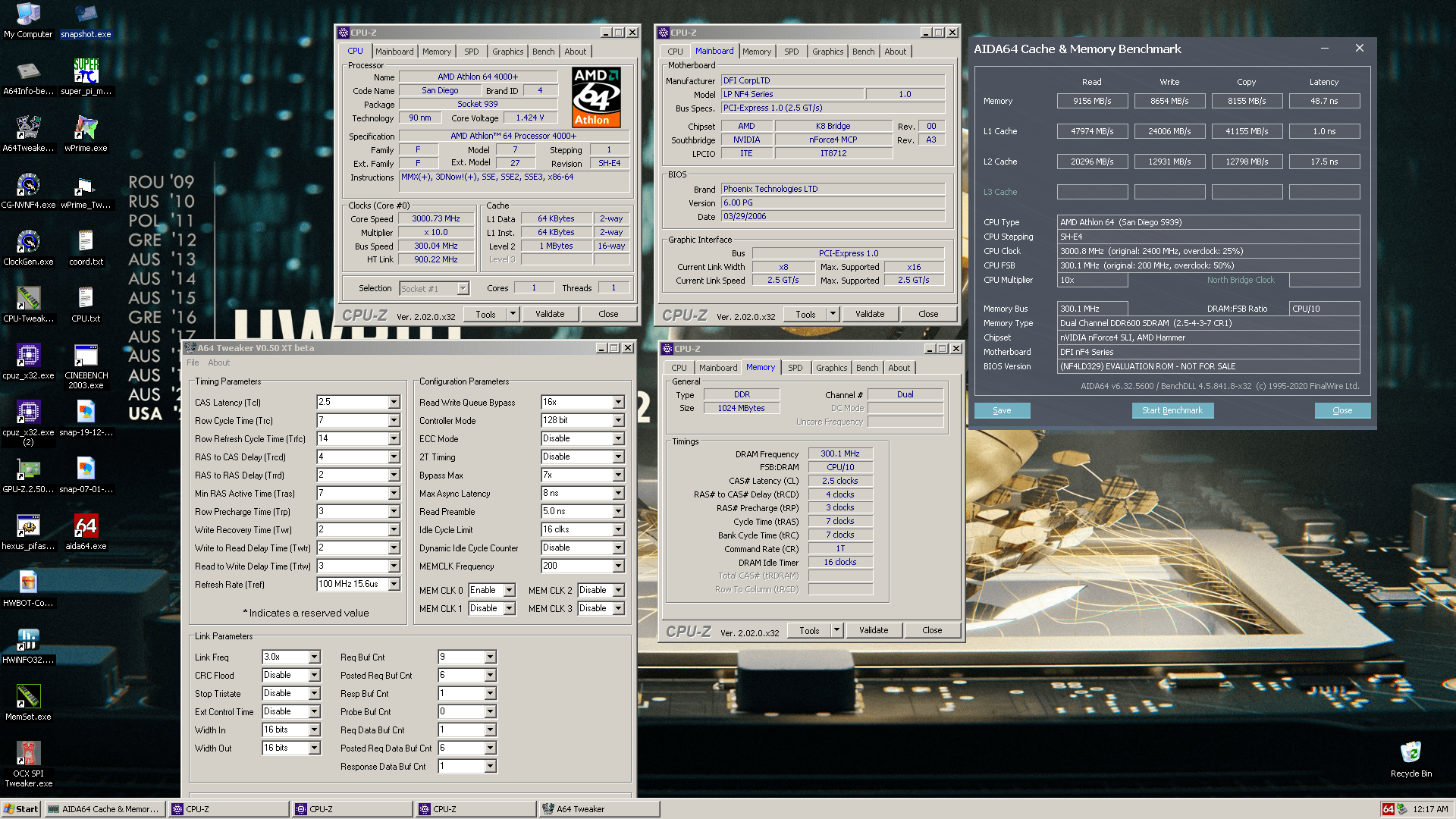This screenshot has height=819, width=1456.
Task: Click Start Benchmark in AIDA64
Action: (1172, 410)
